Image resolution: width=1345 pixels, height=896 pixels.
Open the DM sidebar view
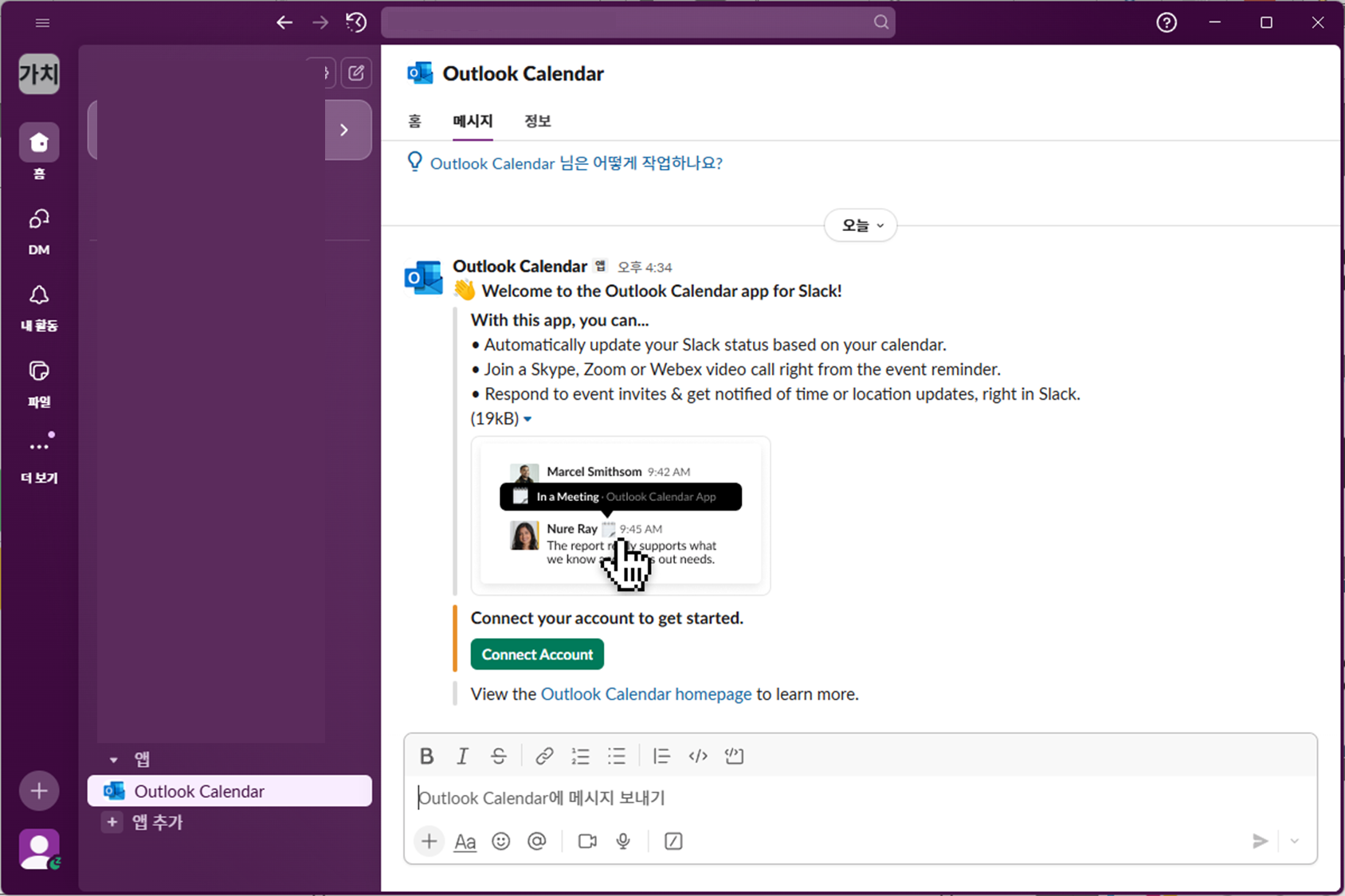point(39,231)
